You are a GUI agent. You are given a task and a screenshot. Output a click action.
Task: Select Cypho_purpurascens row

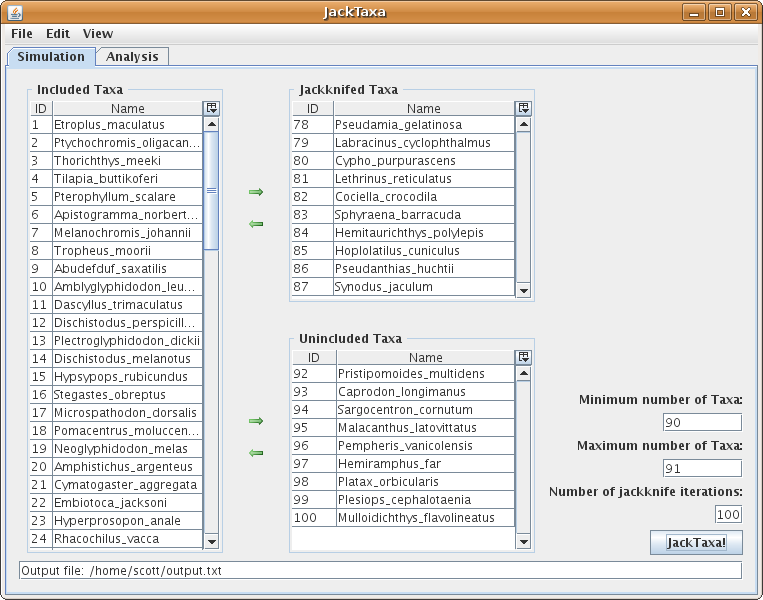[x=403, y=161]
